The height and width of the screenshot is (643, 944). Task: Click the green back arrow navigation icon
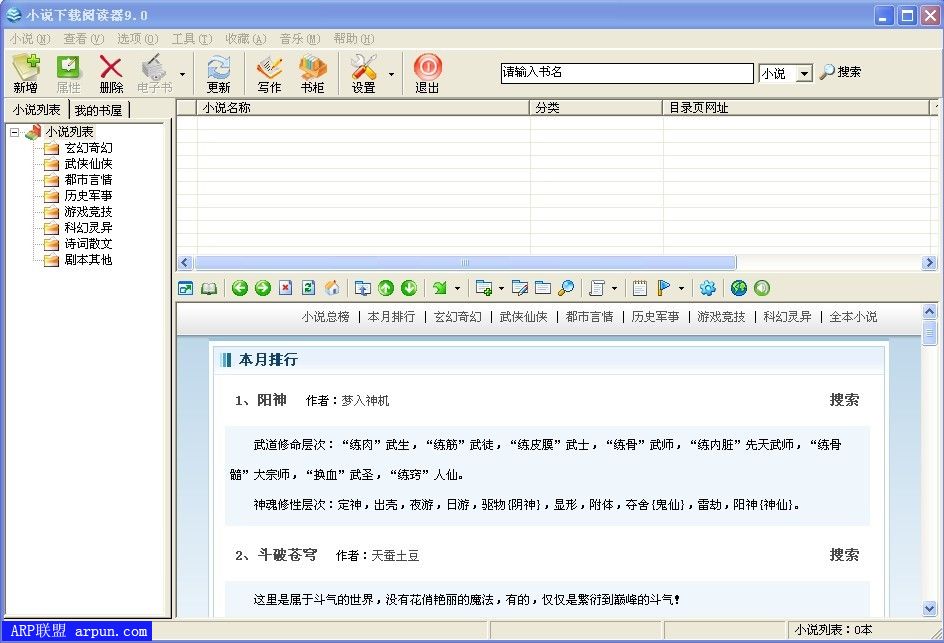coord(240,288)
